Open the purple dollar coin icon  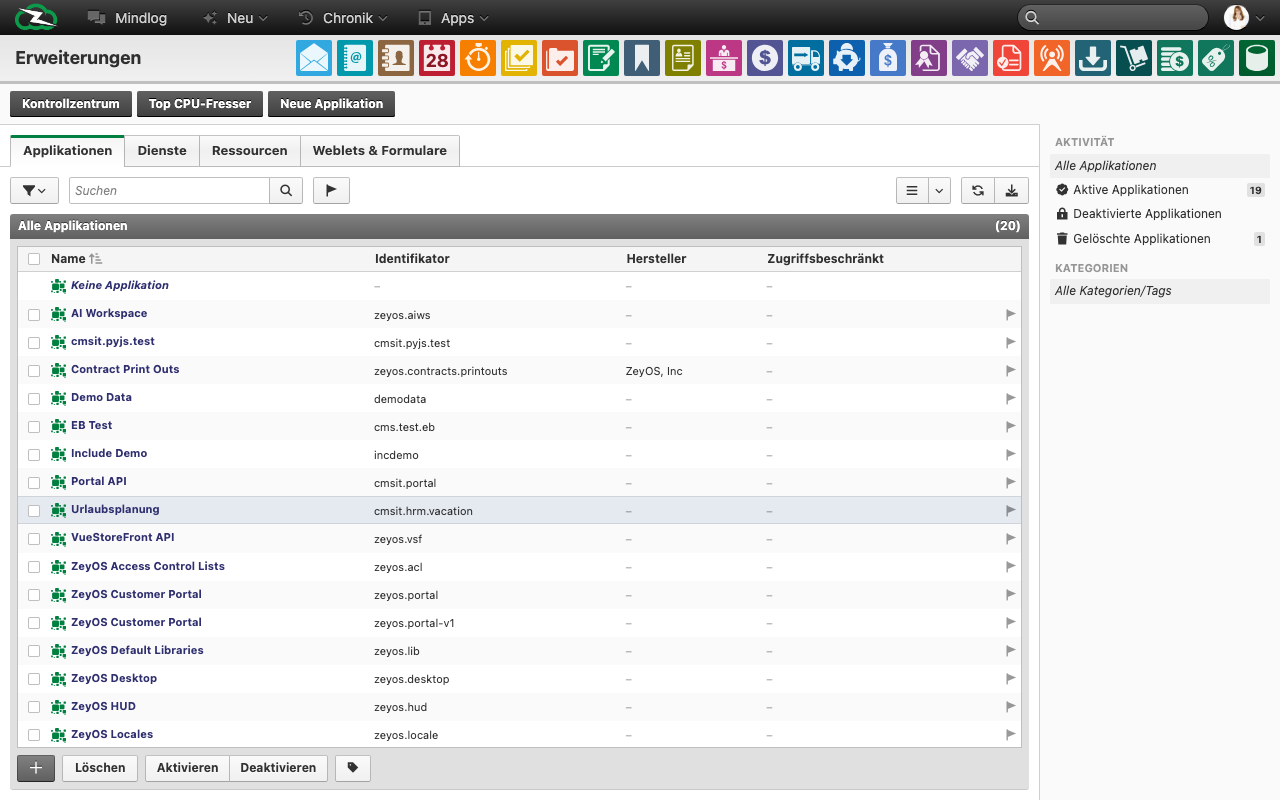click(765, 58)
